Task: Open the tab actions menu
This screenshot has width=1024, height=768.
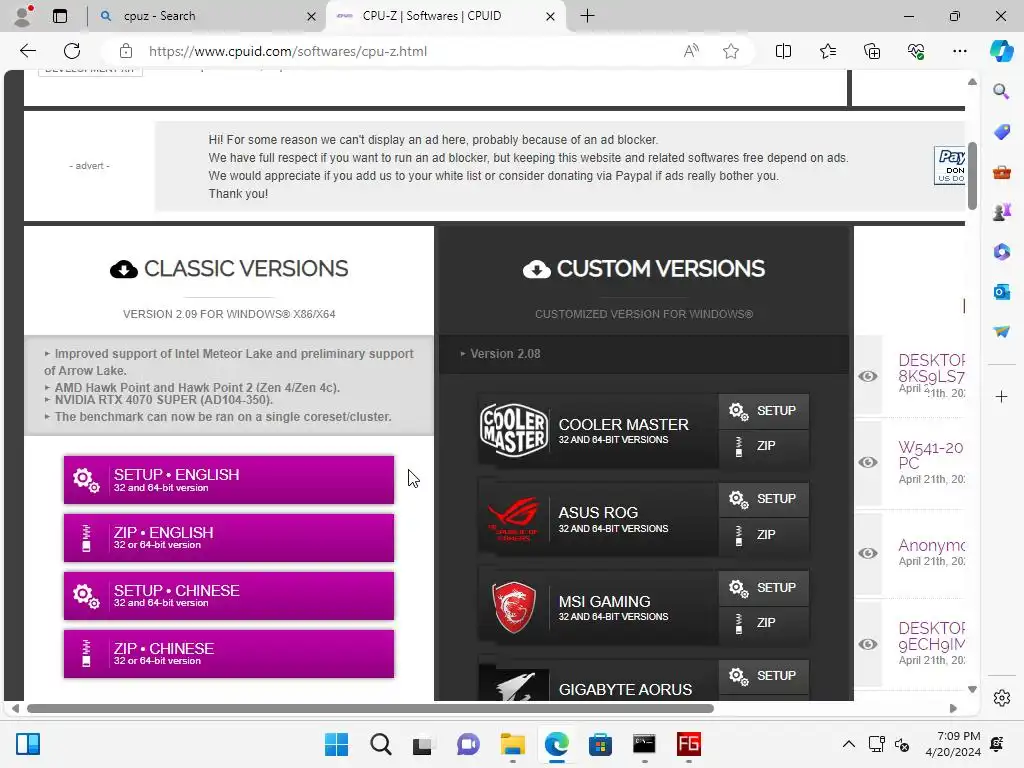Action: (x=60, y=16)
